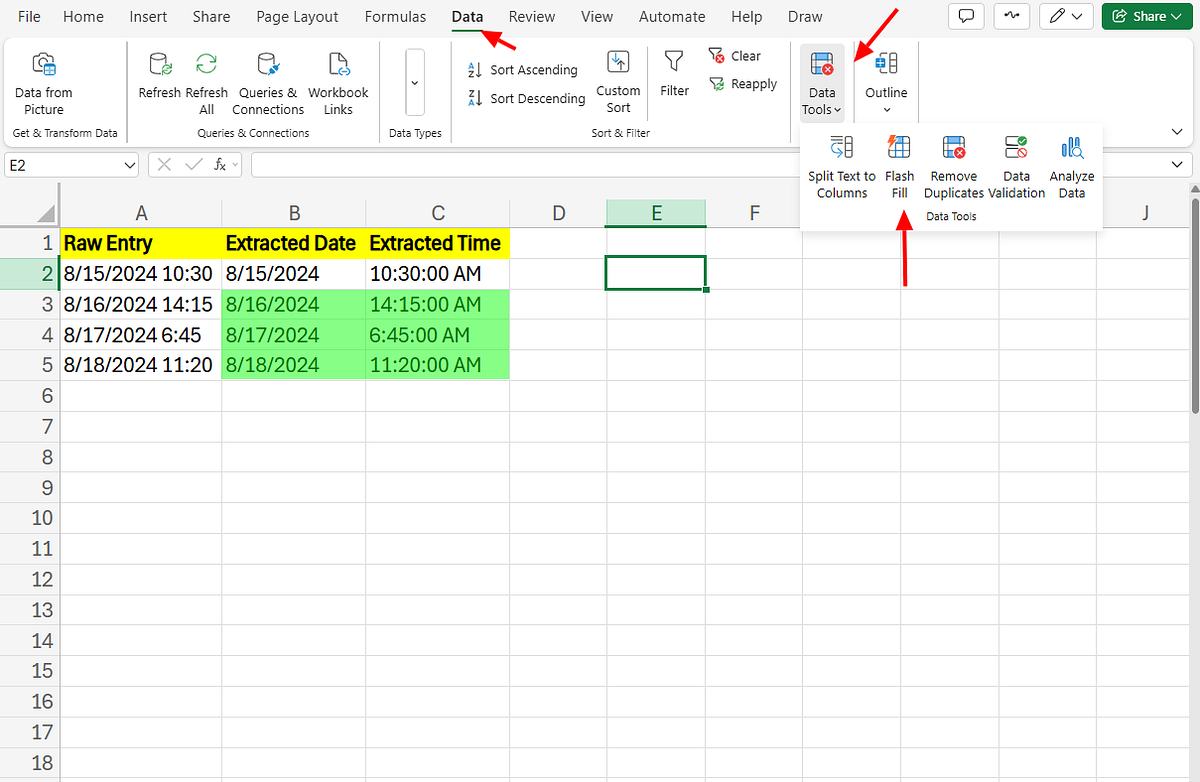Image resolution: width=1200 pixels, height=782 pixels.
Task: Expand the Data Types gallery
Action: pos(414,82)
